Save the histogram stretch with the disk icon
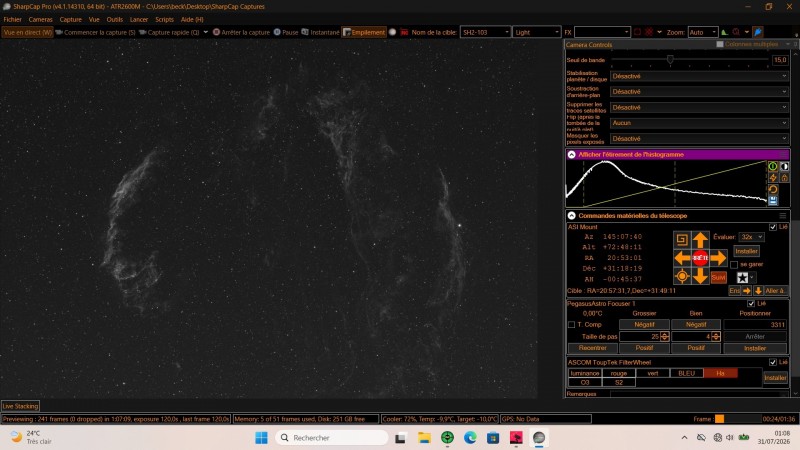800x450 pixels. click(773, 201)
